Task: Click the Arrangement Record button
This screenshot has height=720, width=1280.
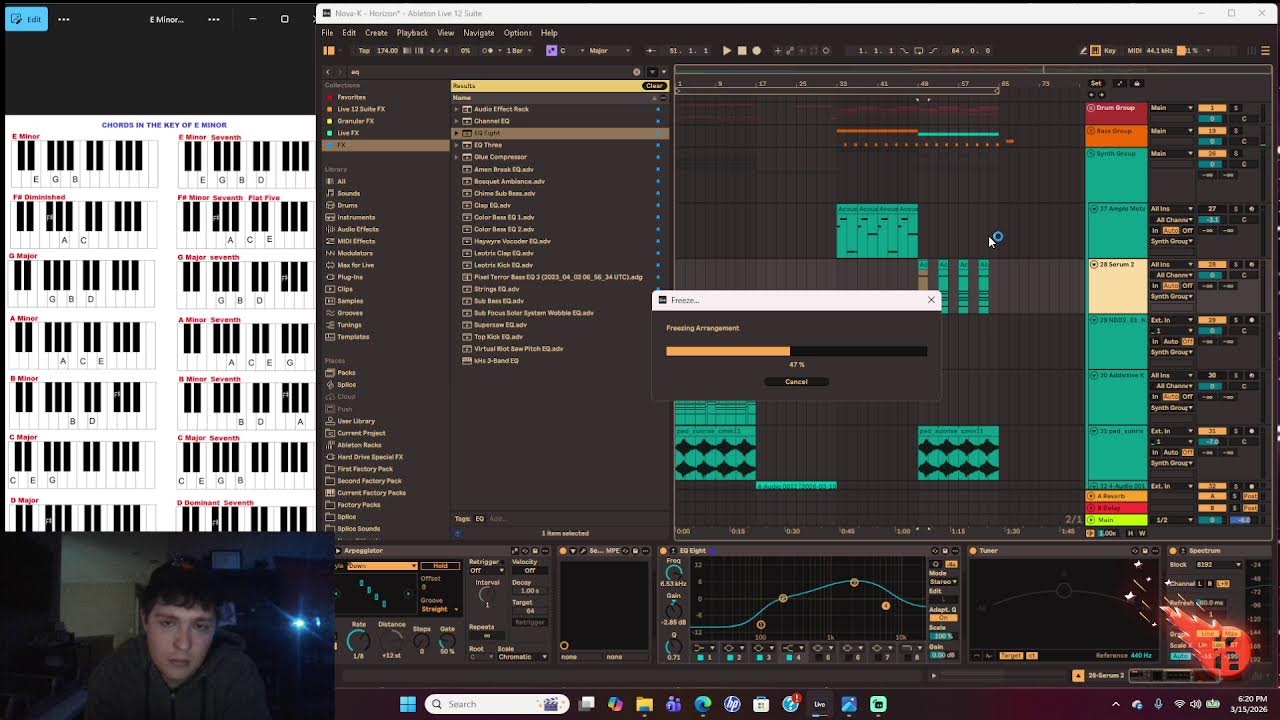Action: click(756, 50)
